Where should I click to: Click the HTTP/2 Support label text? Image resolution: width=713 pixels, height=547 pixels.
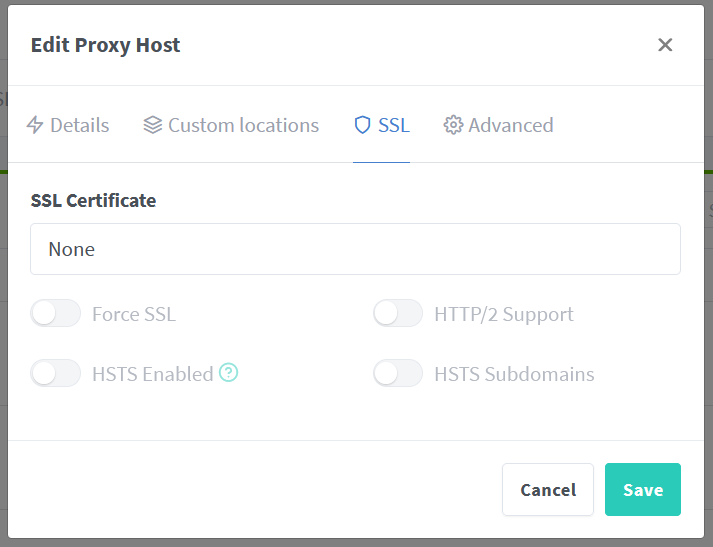click(x=504, y=314)
